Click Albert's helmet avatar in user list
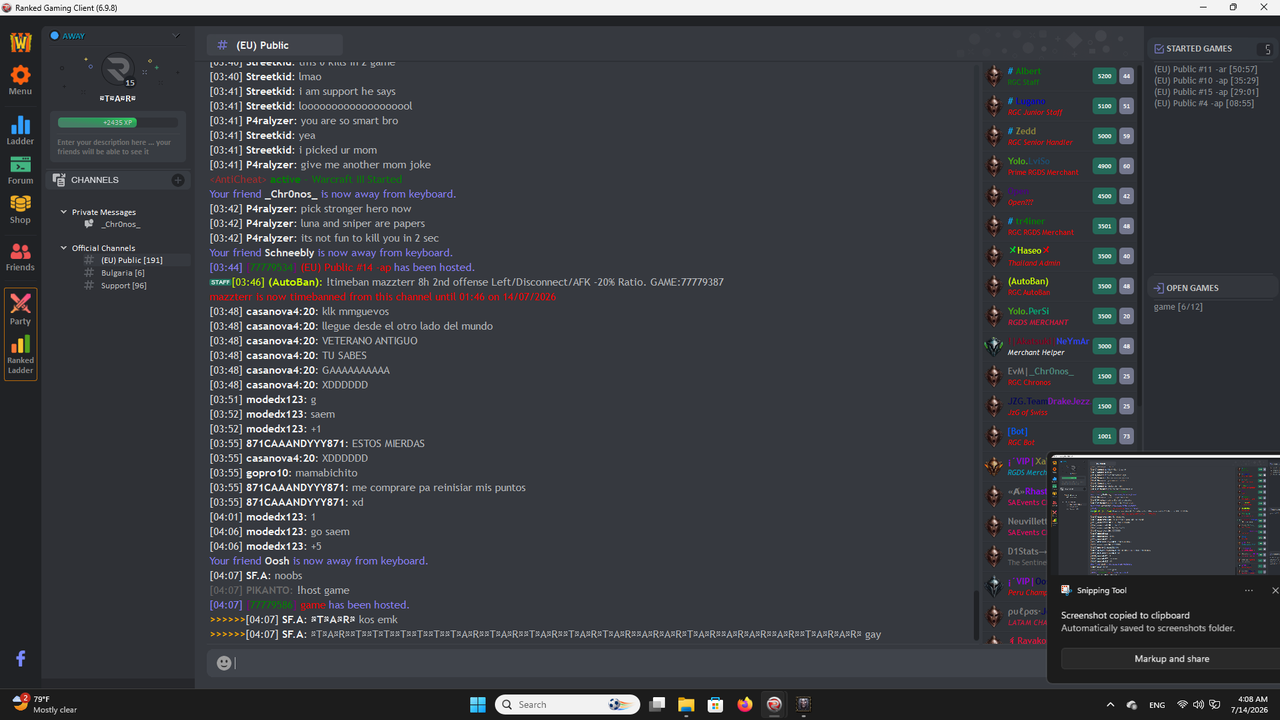The image size is (1280, 720). pyautogui.click(x=994, y=76)
